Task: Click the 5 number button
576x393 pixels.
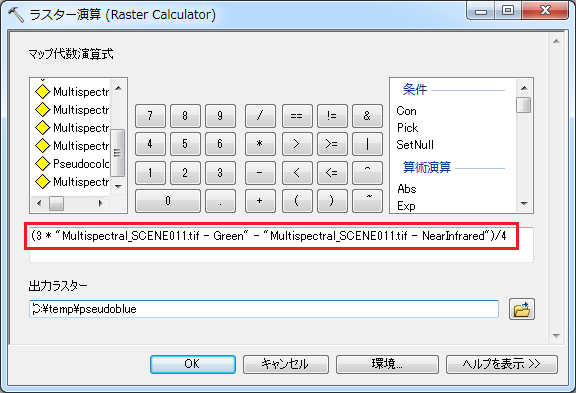Action: click(185, 144)
